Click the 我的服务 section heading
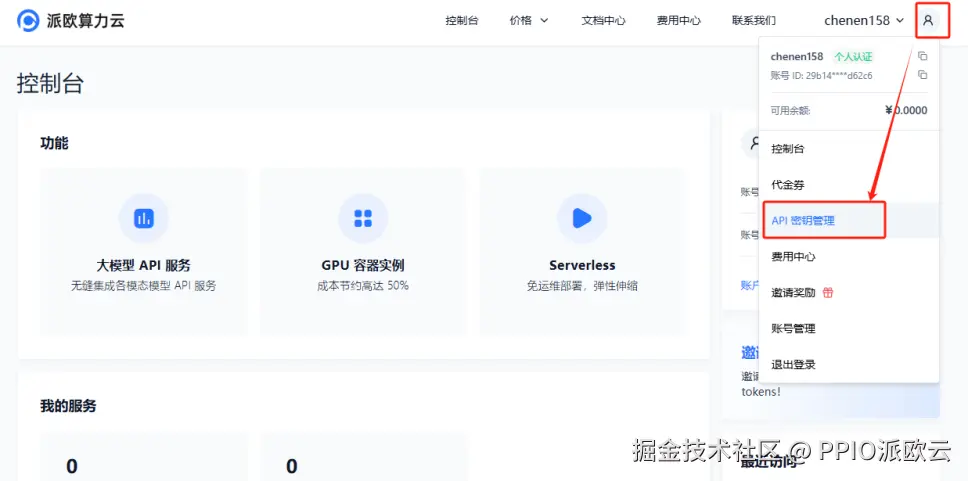Image resolution: width=968 pixels, height=481 pixels. (69, 406)
